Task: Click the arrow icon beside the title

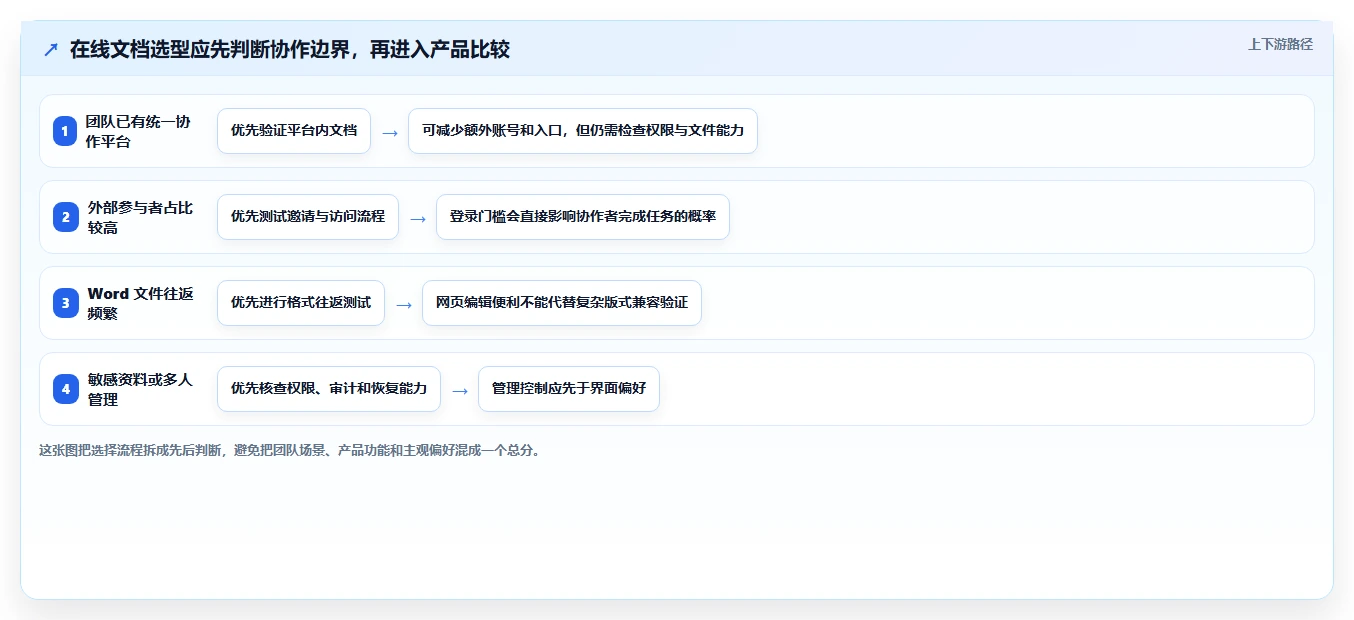Action: [x=51, y=49]
